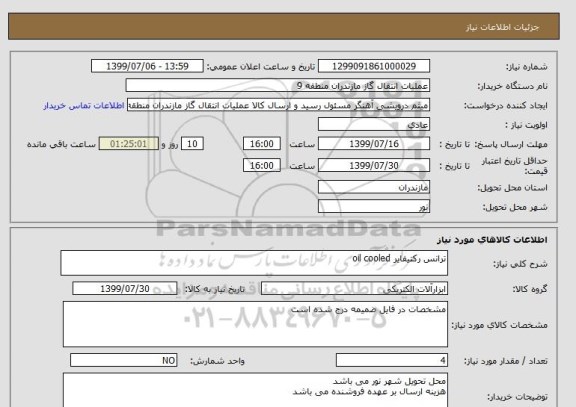Click the label اولویت نیاز
The image size is (576, 407).
526,125
